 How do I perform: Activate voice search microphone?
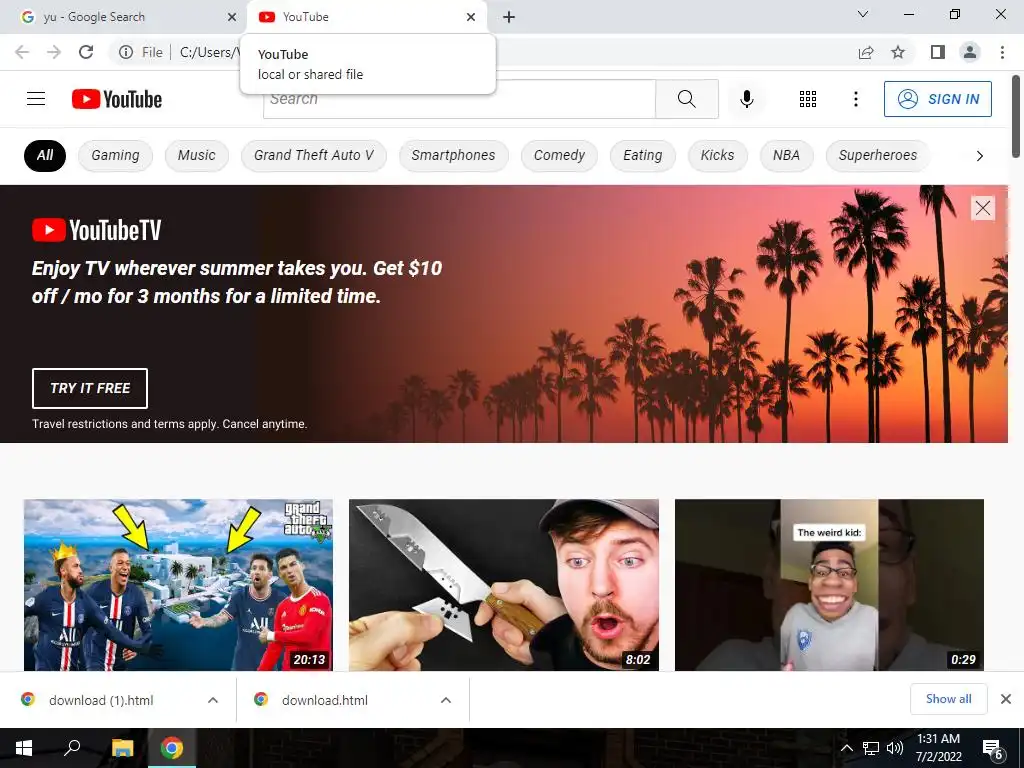coord(747,99)
